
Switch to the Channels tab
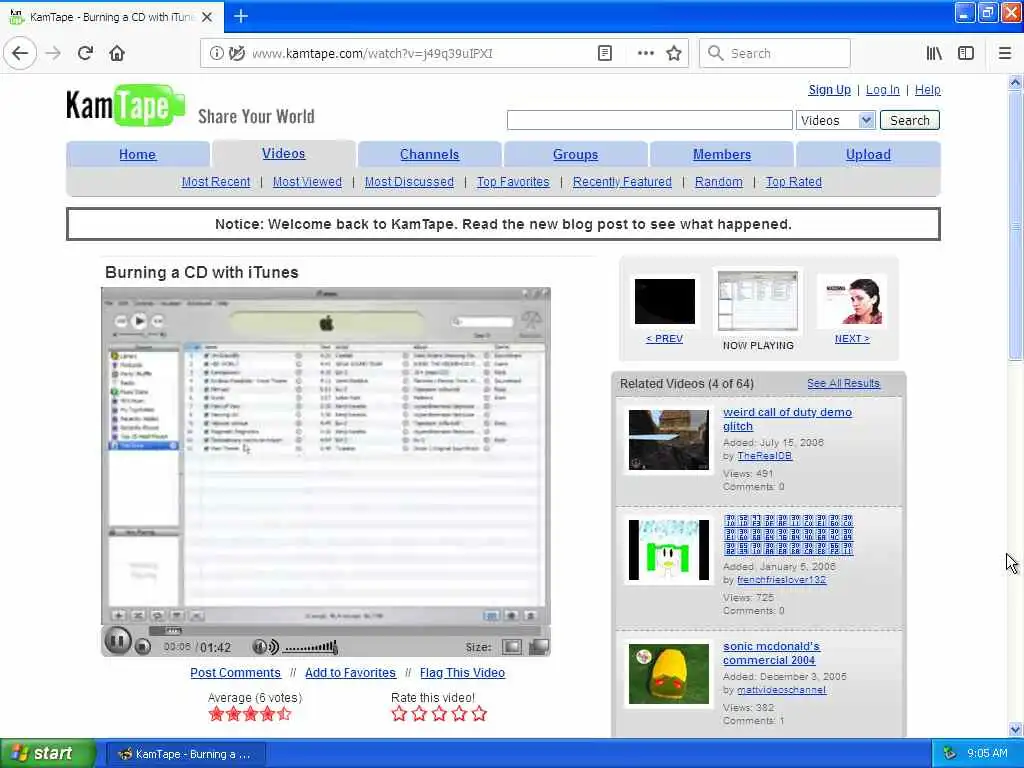click(x=429, y=154)
